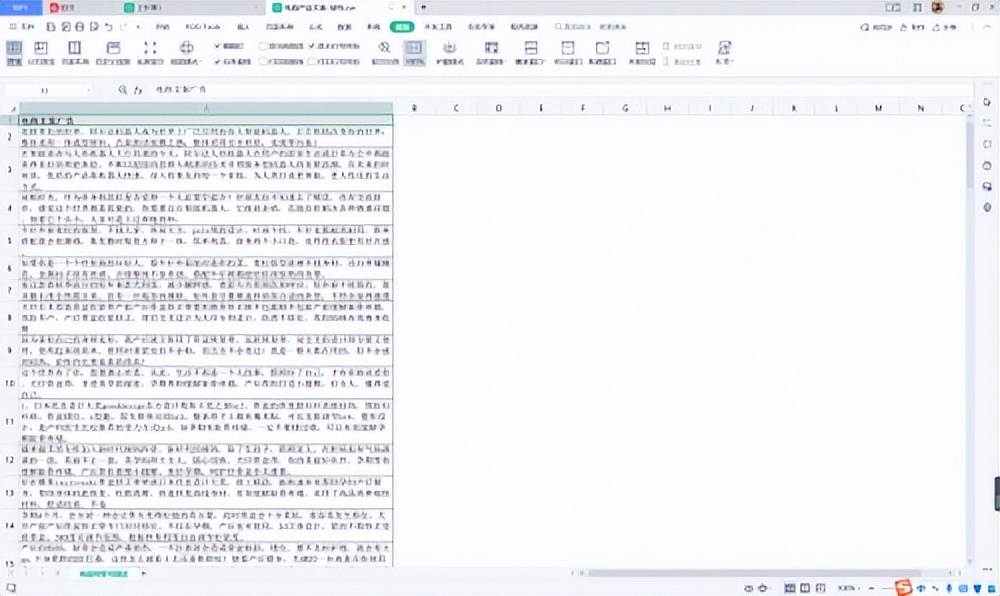Switch to Page Layout view
This screenshot has height=596, width=1000.
point(75,53)
